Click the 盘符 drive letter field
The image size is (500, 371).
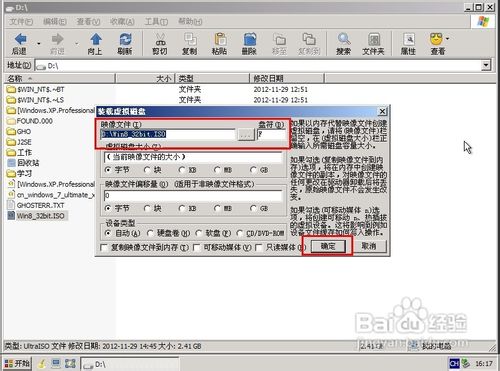tap(271, 134)
